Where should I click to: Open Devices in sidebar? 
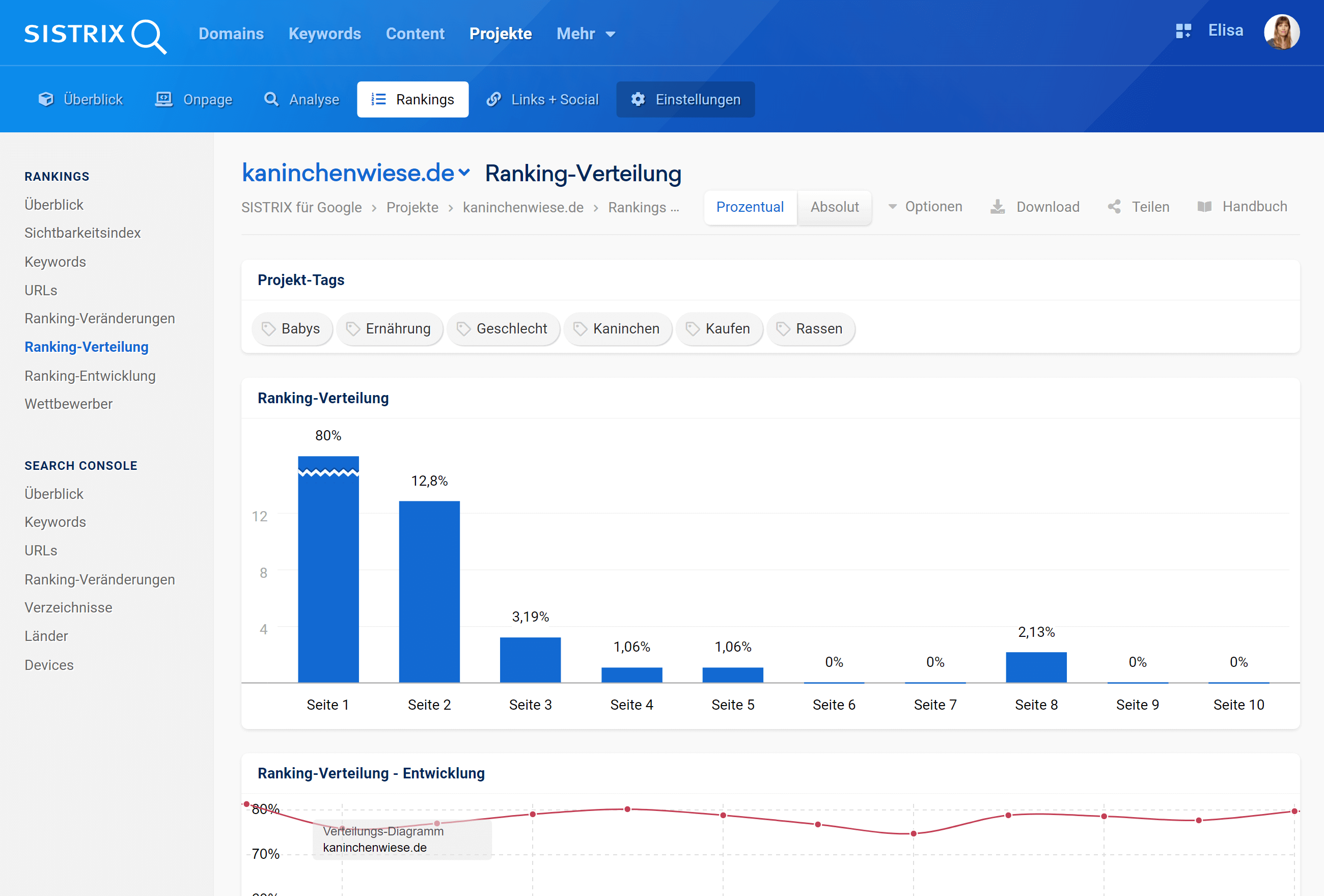click(49, 665)
